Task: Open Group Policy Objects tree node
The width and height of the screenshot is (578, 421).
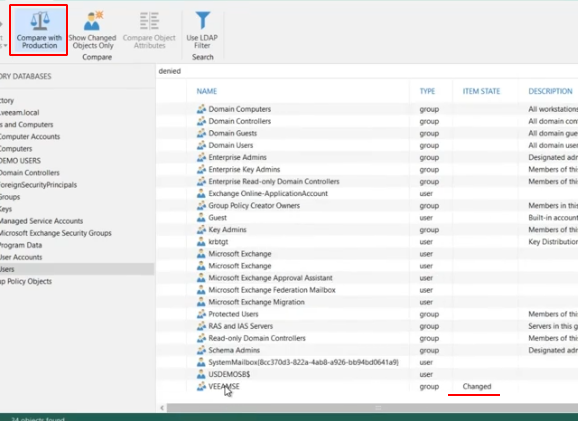Action: click(26, 281)
